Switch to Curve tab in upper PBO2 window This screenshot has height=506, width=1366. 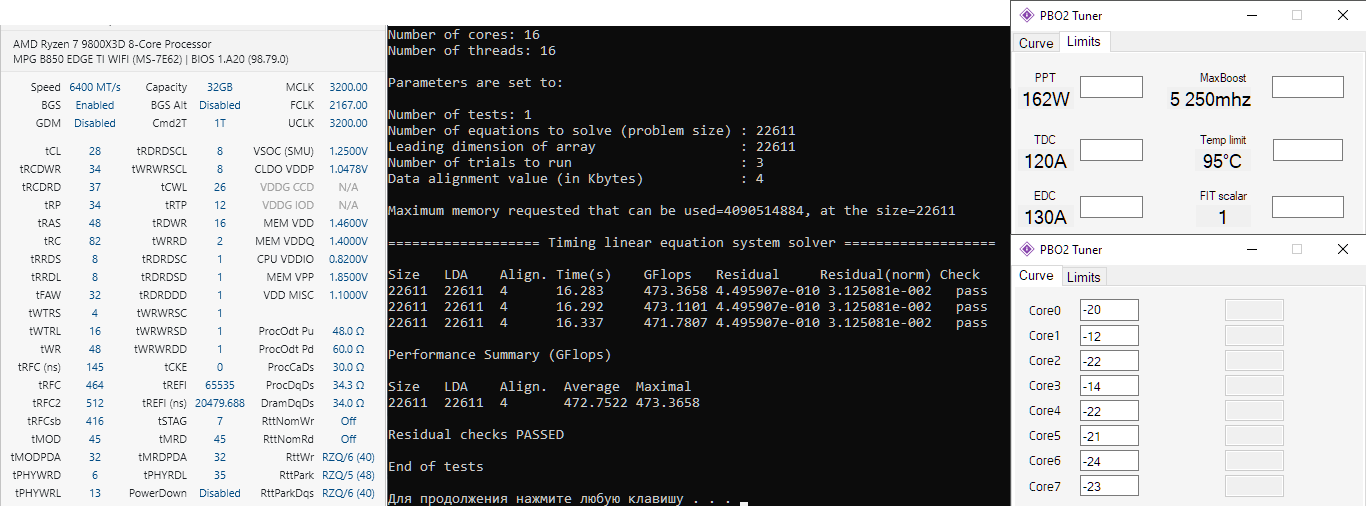click(1036, 43)
